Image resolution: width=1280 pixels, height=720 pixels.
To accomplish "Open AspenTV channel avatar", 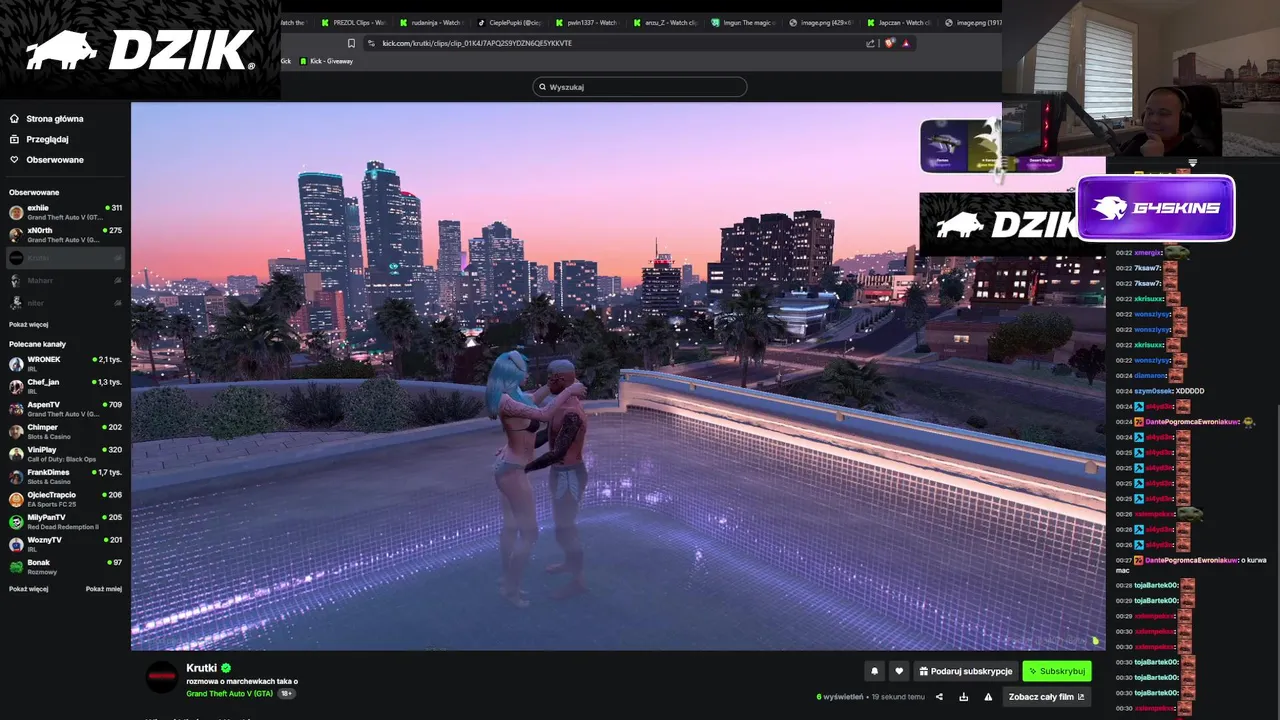I will pyautogui.click(x=16, y=409).
